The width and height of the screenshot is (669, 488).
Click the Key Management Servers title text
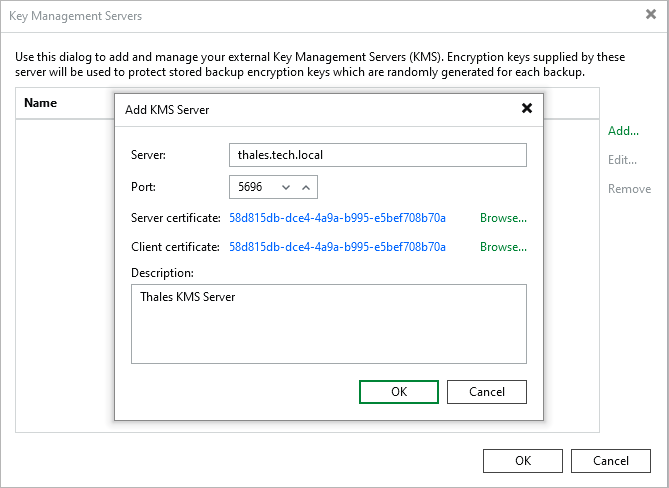(x=76, y=16)
